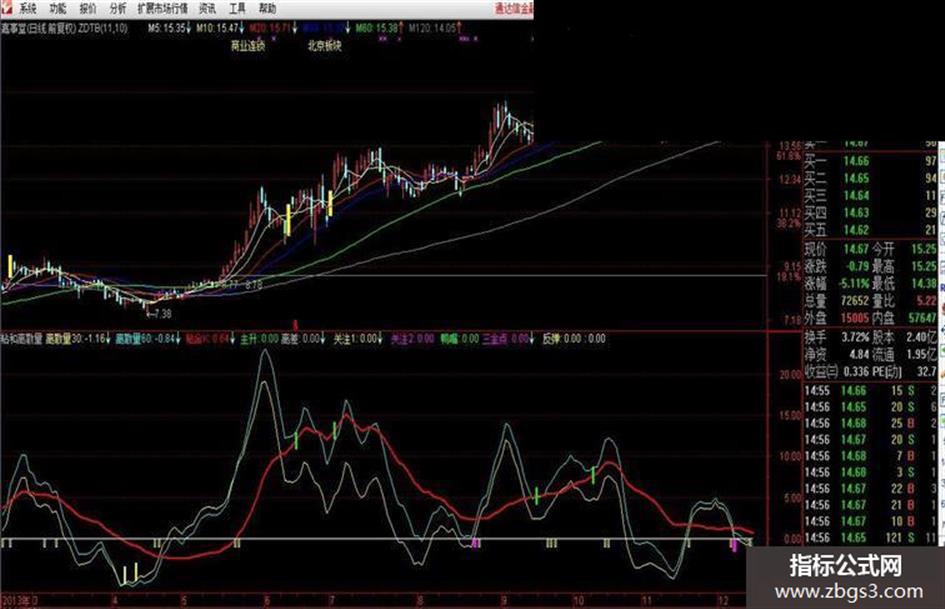Open the 报价 menu

88,7
